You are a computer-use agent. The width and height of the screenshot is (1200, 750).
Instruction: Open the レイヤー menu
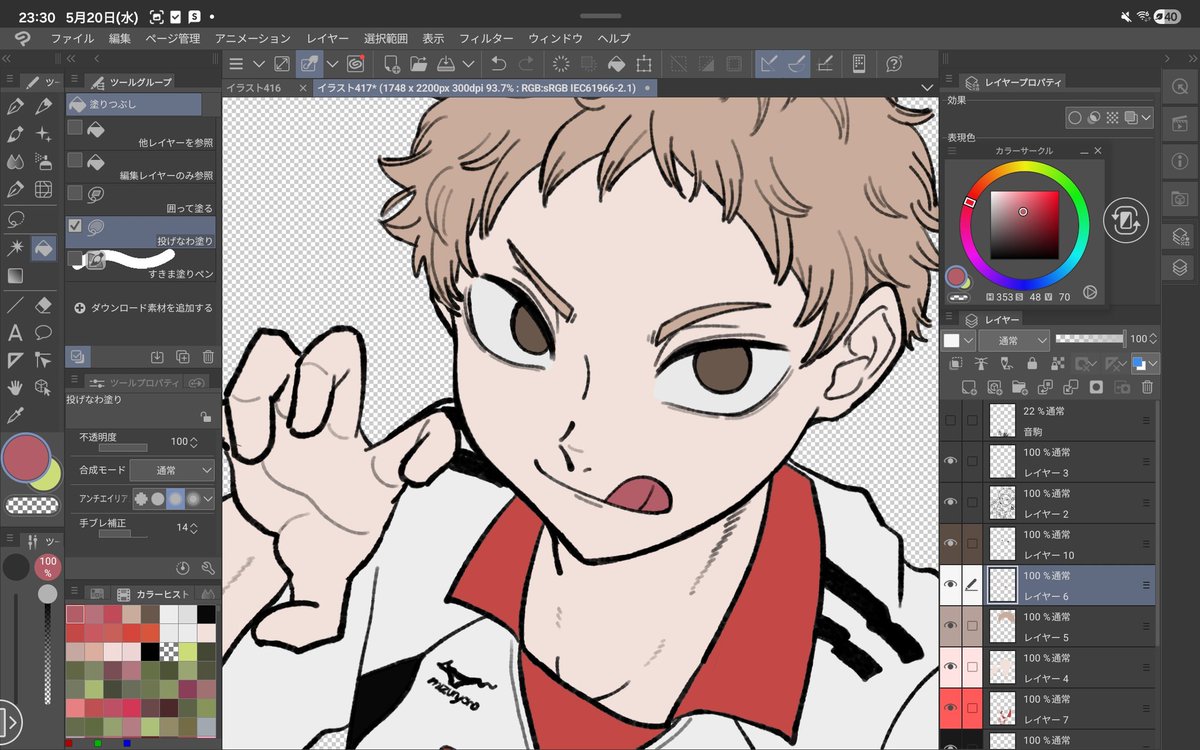pos(328,38)
